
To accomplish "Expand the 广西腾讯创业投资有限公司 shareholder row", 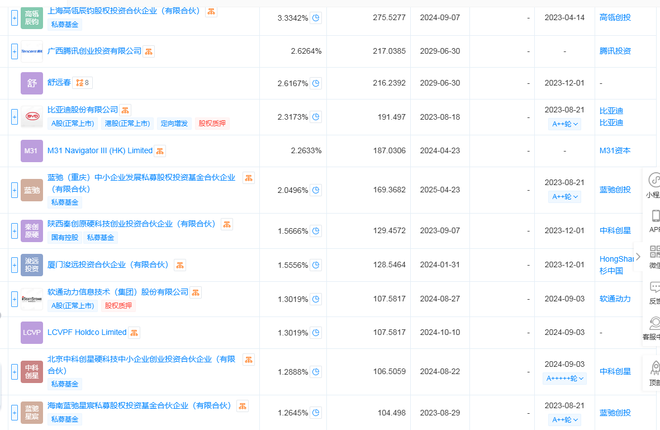I will tap(13, 50).
